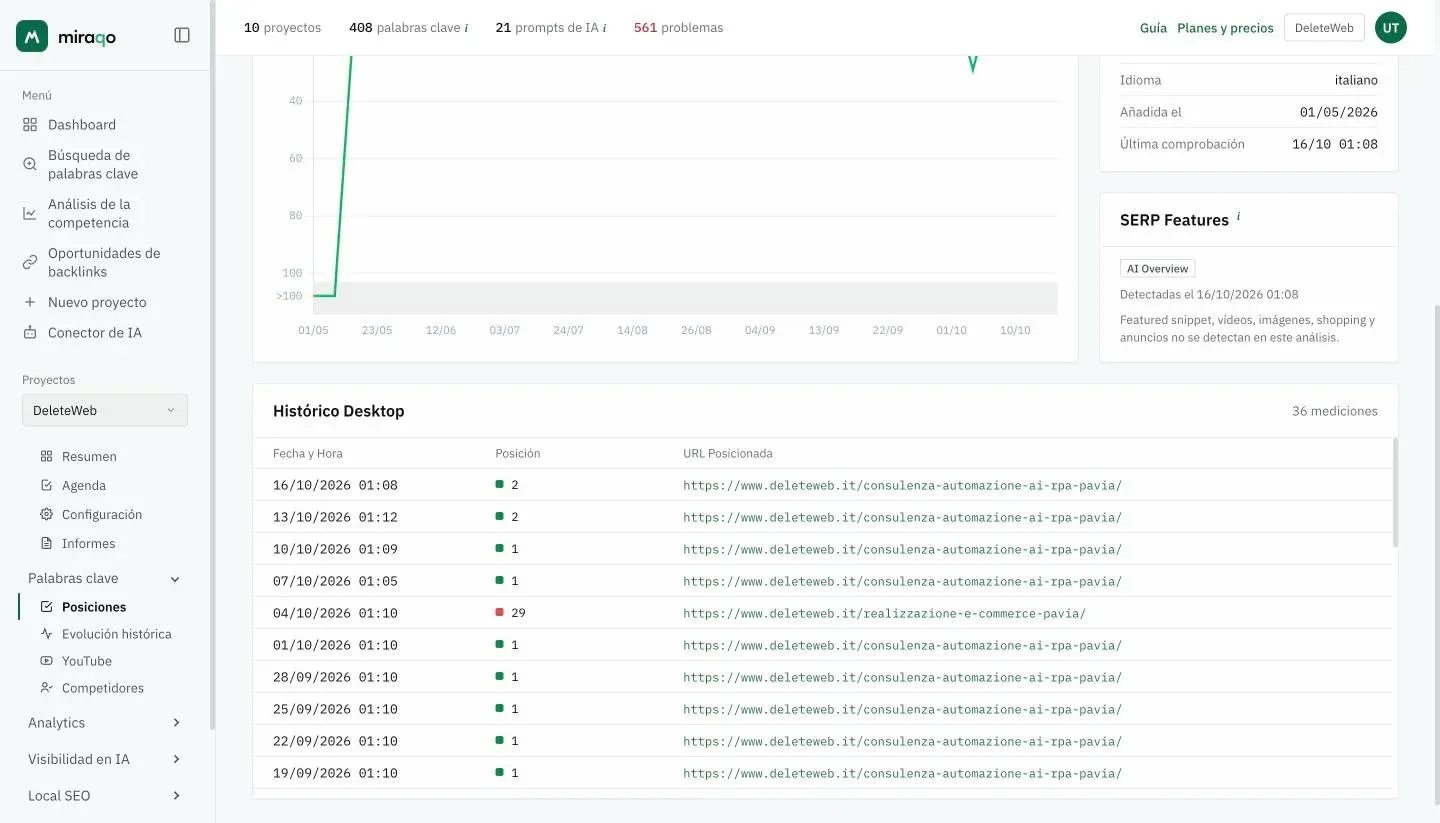Open Planes y precios link

pyautogui.click(x=1225, y=28)
